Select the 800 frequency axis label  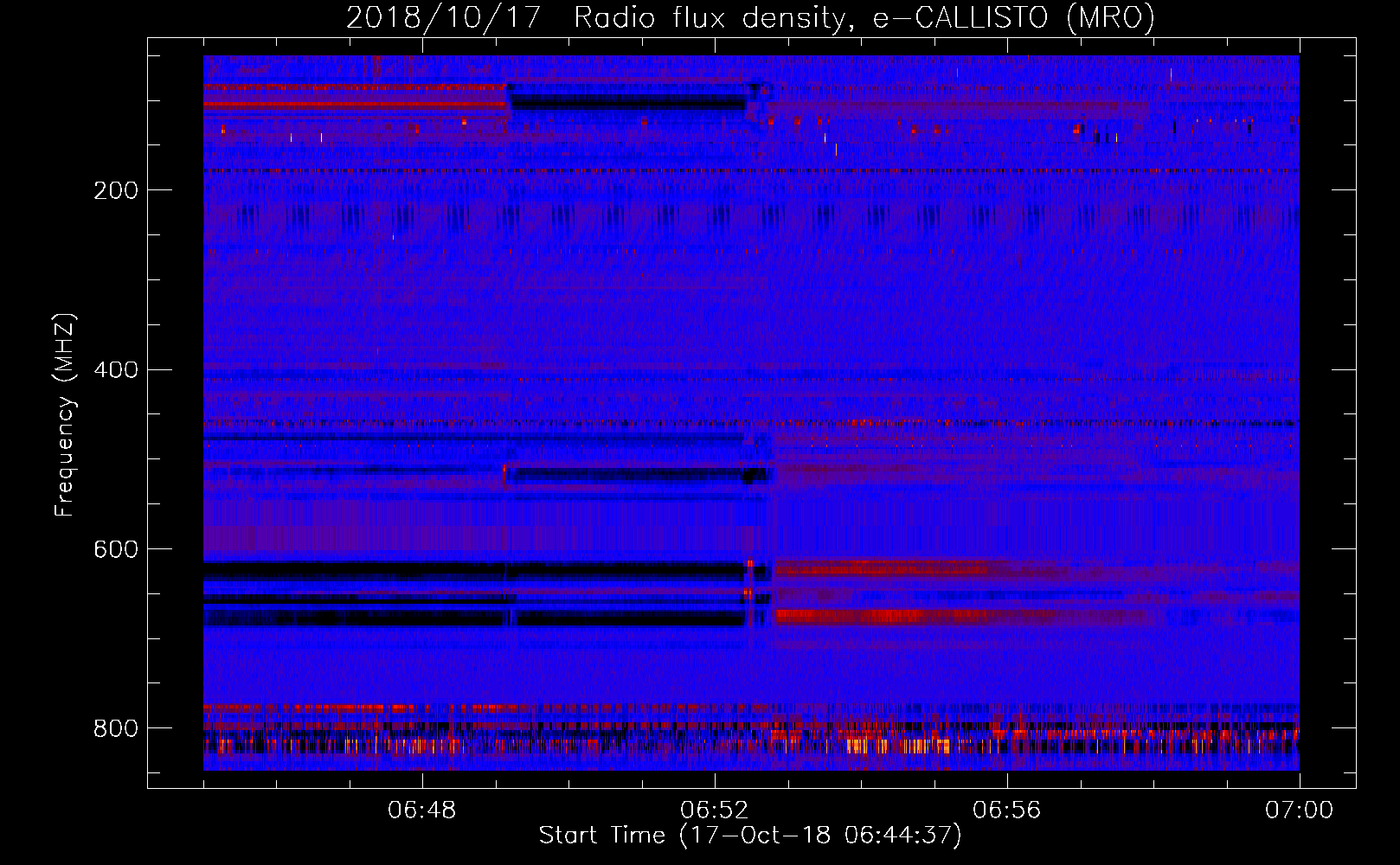116,728
